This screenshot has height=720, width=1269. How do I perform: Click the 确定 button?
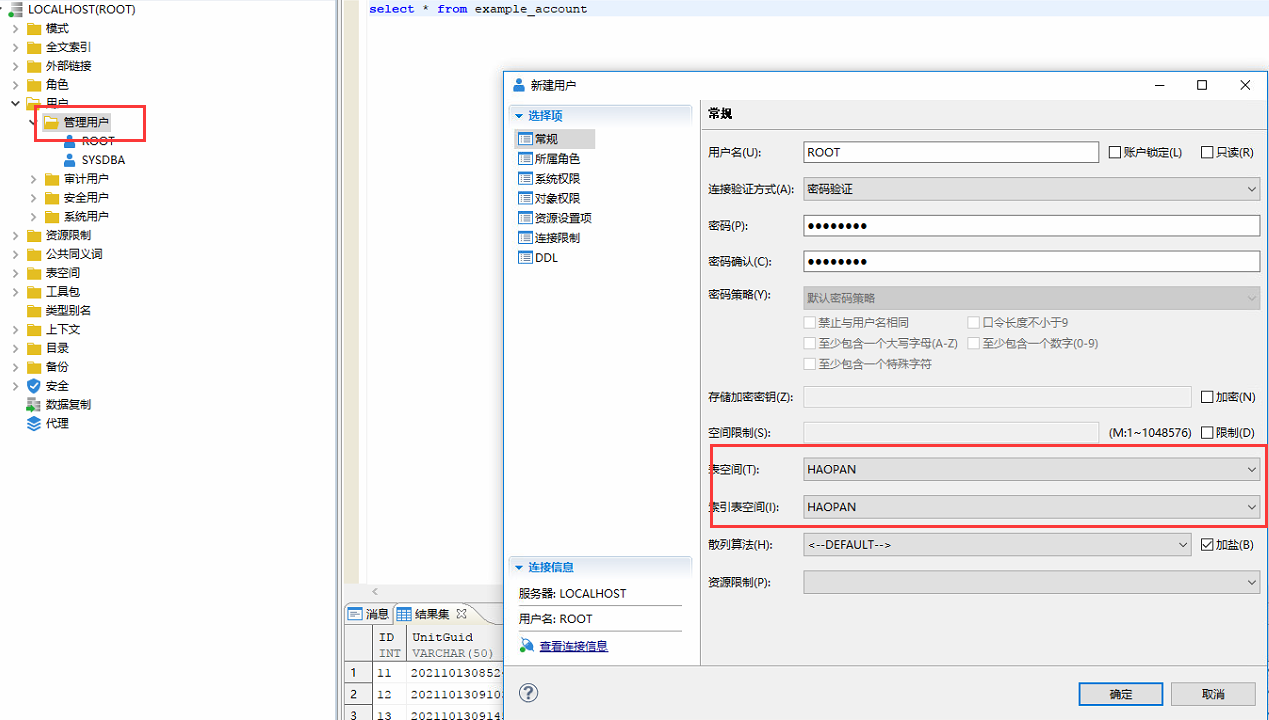click(x=1120, y=694)
